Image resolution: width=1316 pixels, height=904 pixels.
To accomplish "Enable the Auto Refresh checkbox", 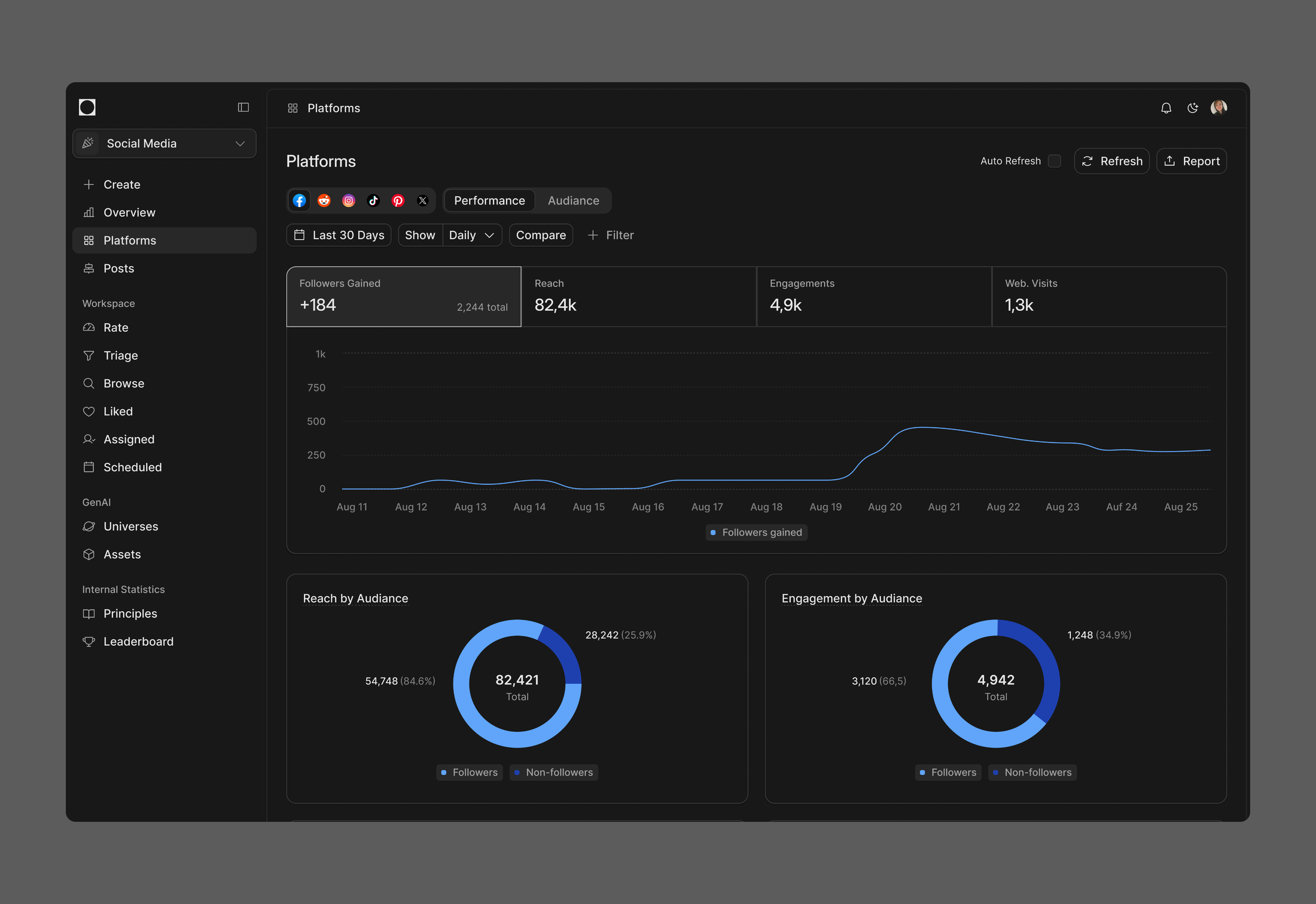I will [1055, 161].
